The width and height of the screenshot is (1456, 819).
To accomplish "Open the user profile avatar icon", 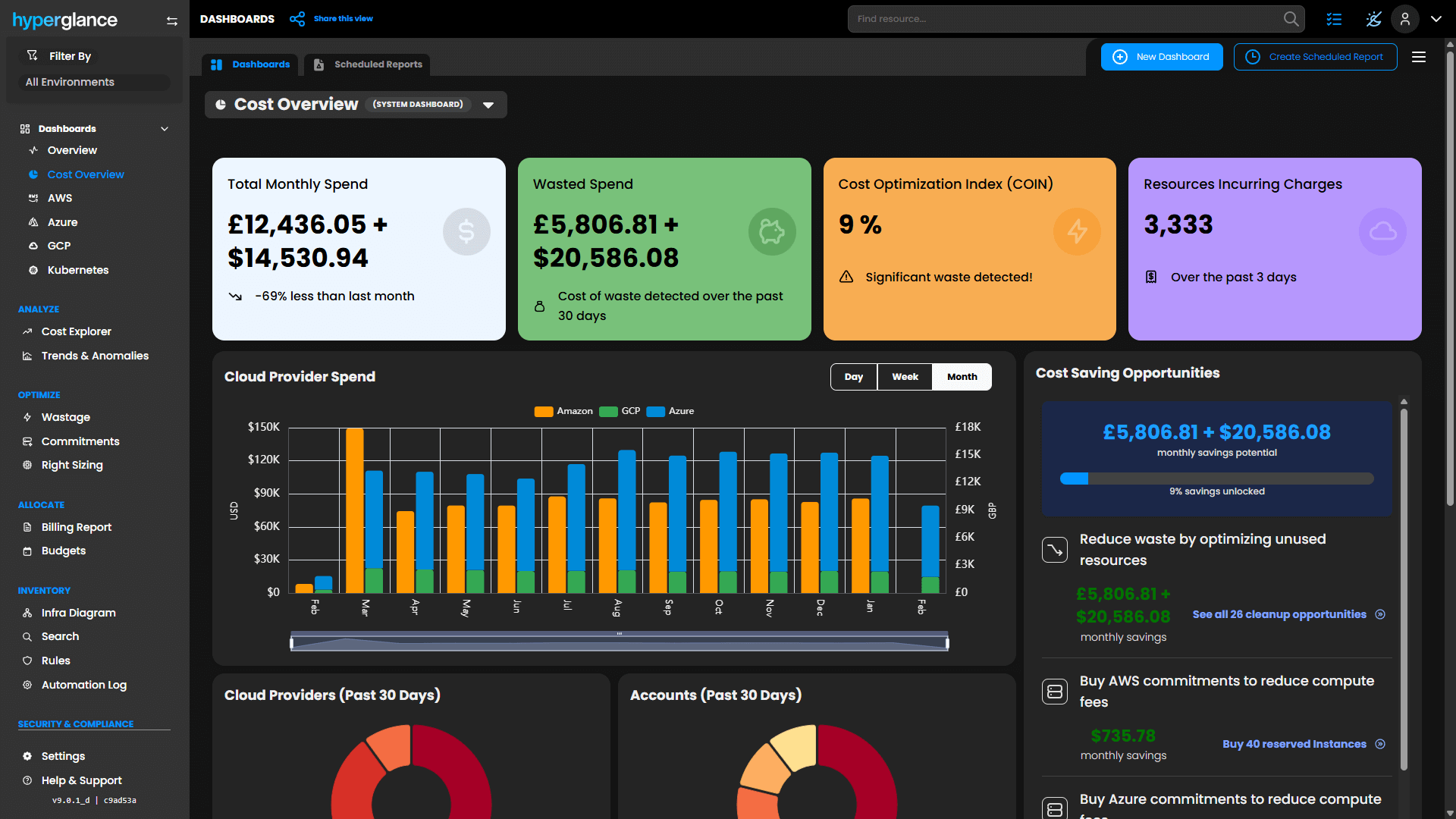I will [1404, 19].
